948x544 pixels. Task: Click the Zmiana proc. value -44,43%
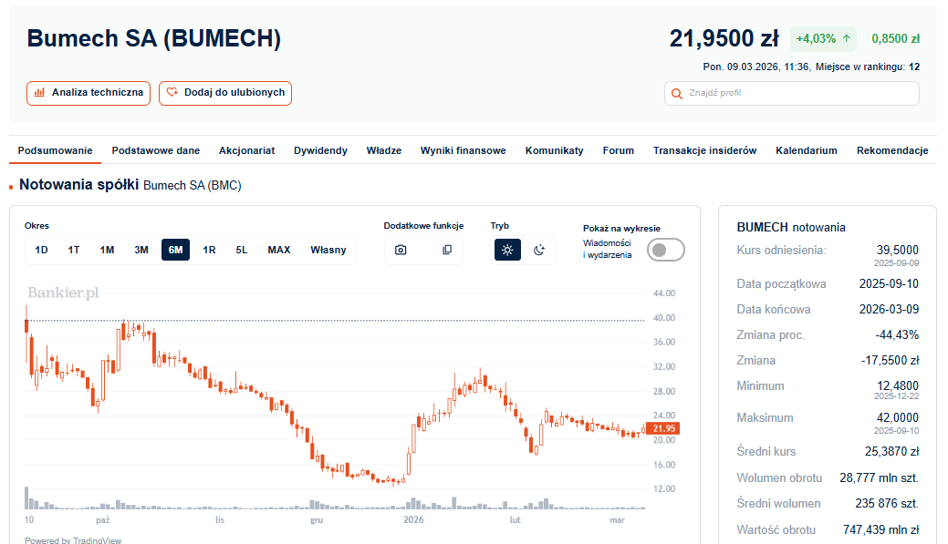897,334
